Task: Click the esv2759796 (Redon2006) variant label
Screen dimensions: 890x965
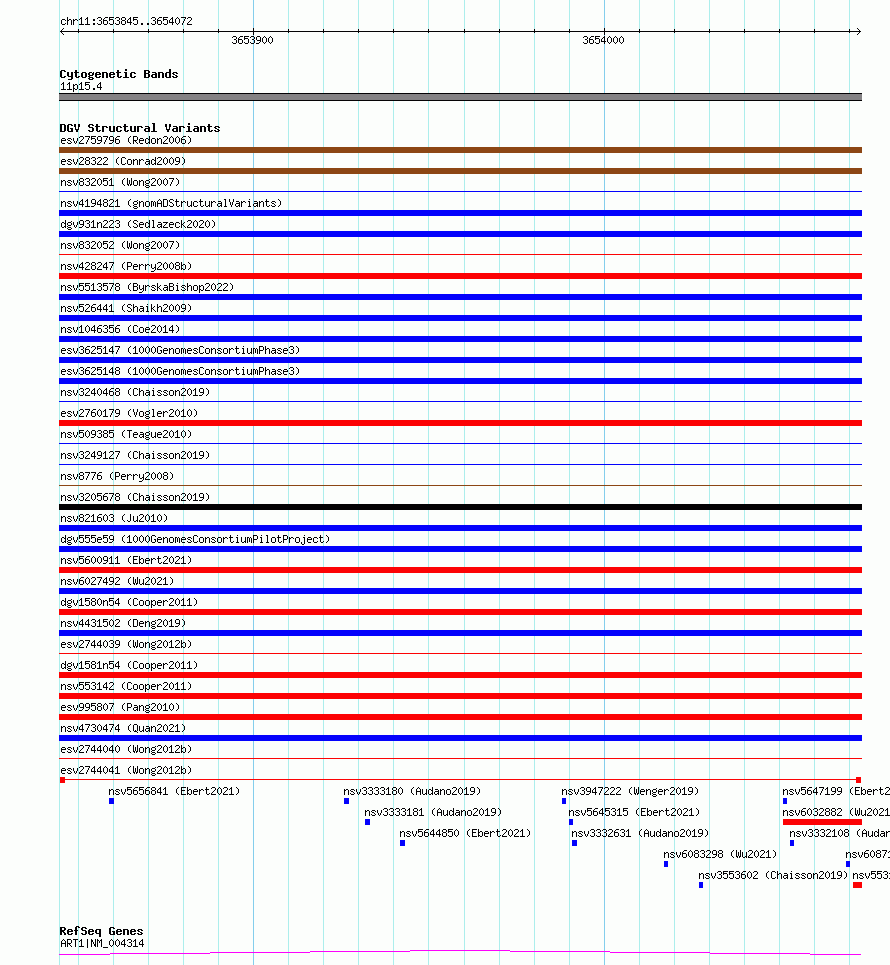Action: 126,140
